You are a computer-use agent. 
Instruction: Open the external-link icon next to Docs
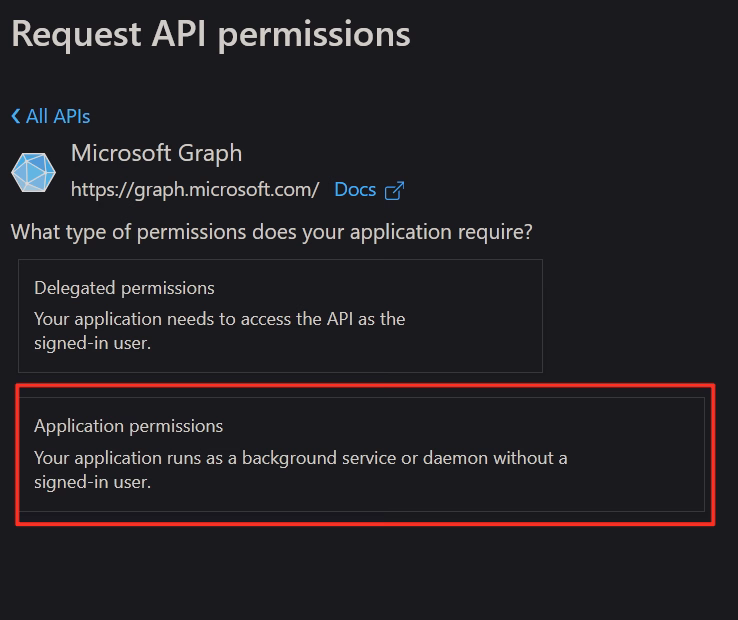pos(394,190)
